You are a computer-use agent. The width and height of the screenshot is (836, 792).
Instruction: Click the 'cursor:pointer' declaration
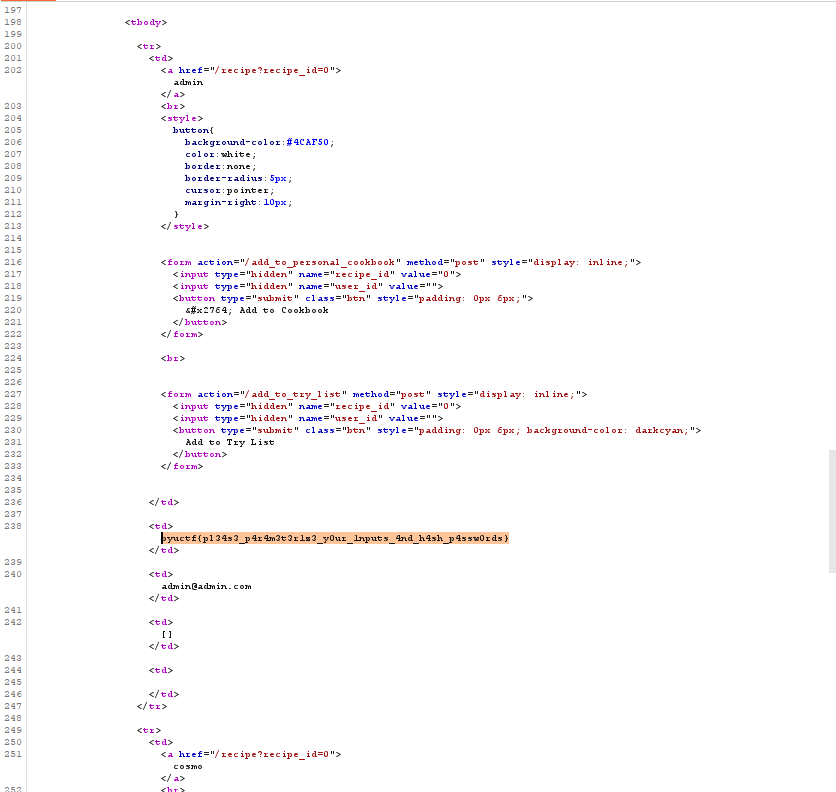pos(230,190)
